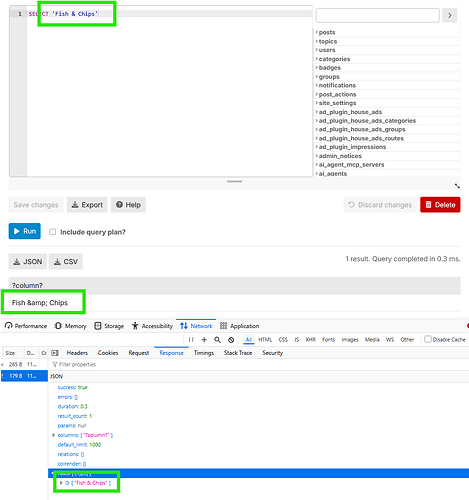
Task: Open the Storage devtools tab
Action: [x=109, y=326]
